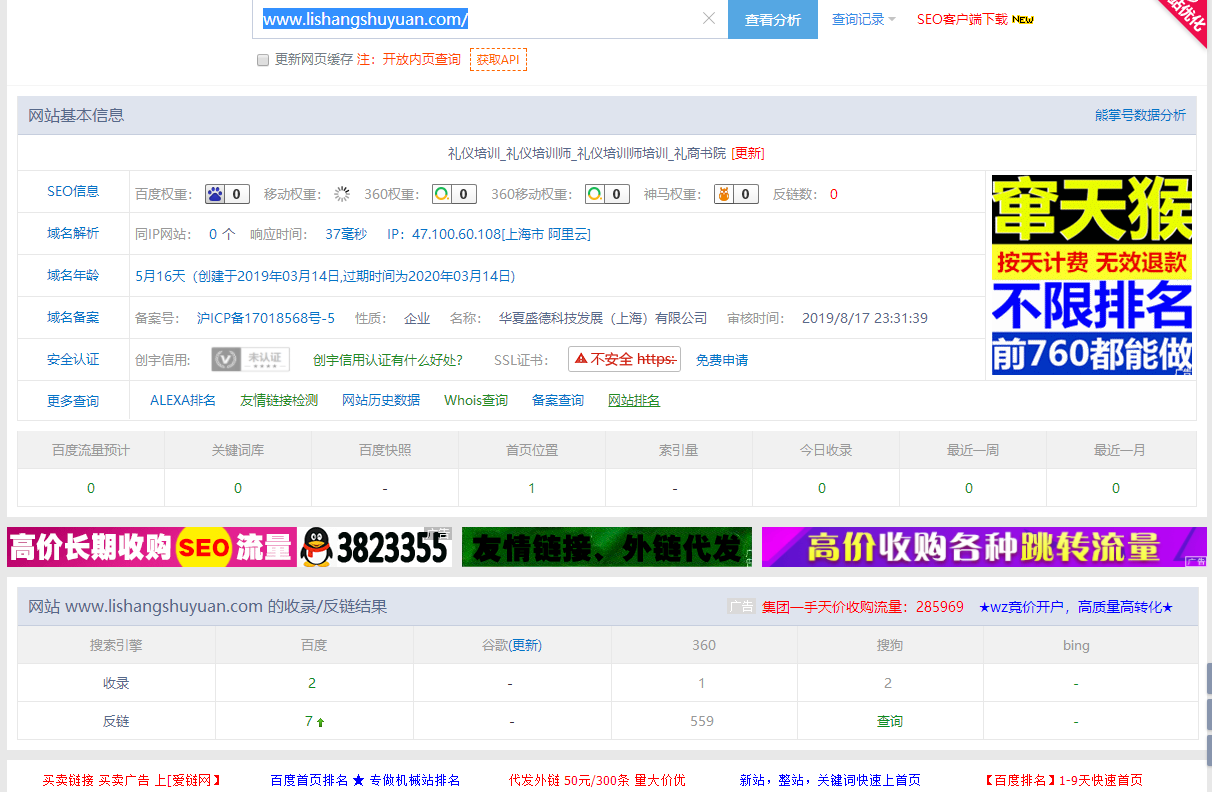The height and width of the screenshot is (792, 1212).
Task: Open 网站排名 link
Action: click(634, 400)
